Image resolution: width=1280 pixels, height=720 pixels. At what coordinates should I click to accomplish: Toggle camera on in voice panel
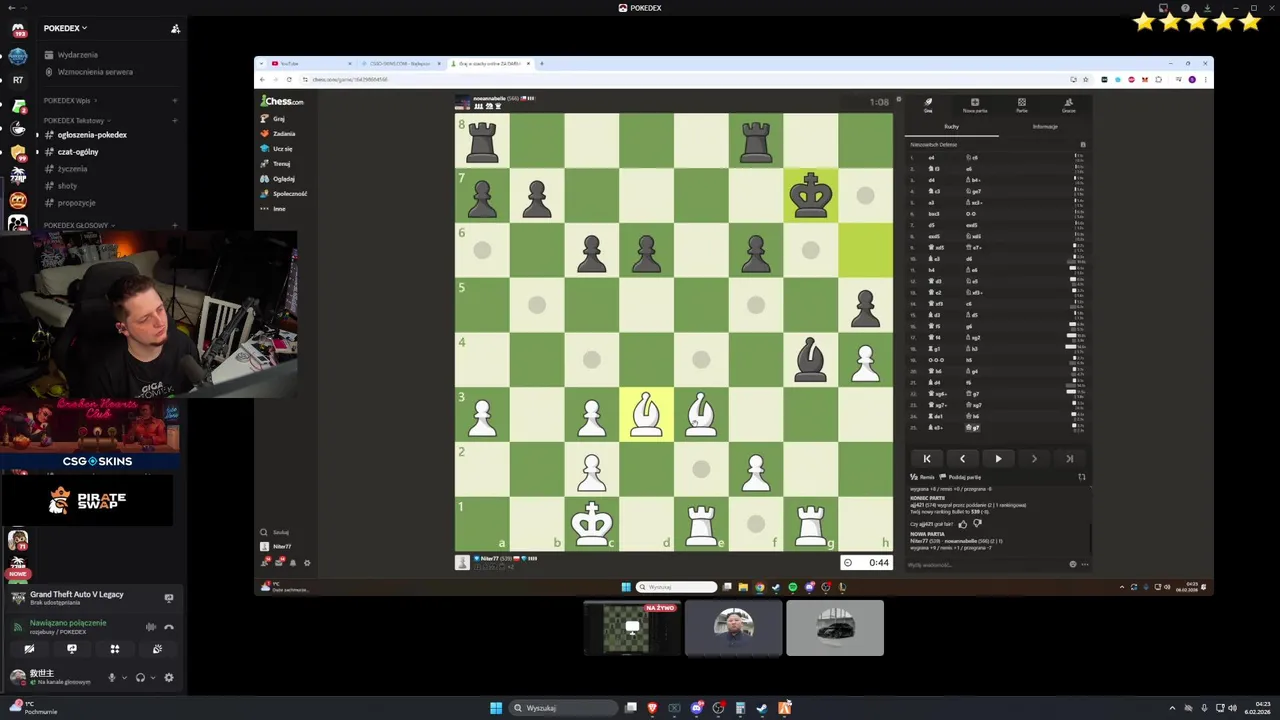click(29, 649)
